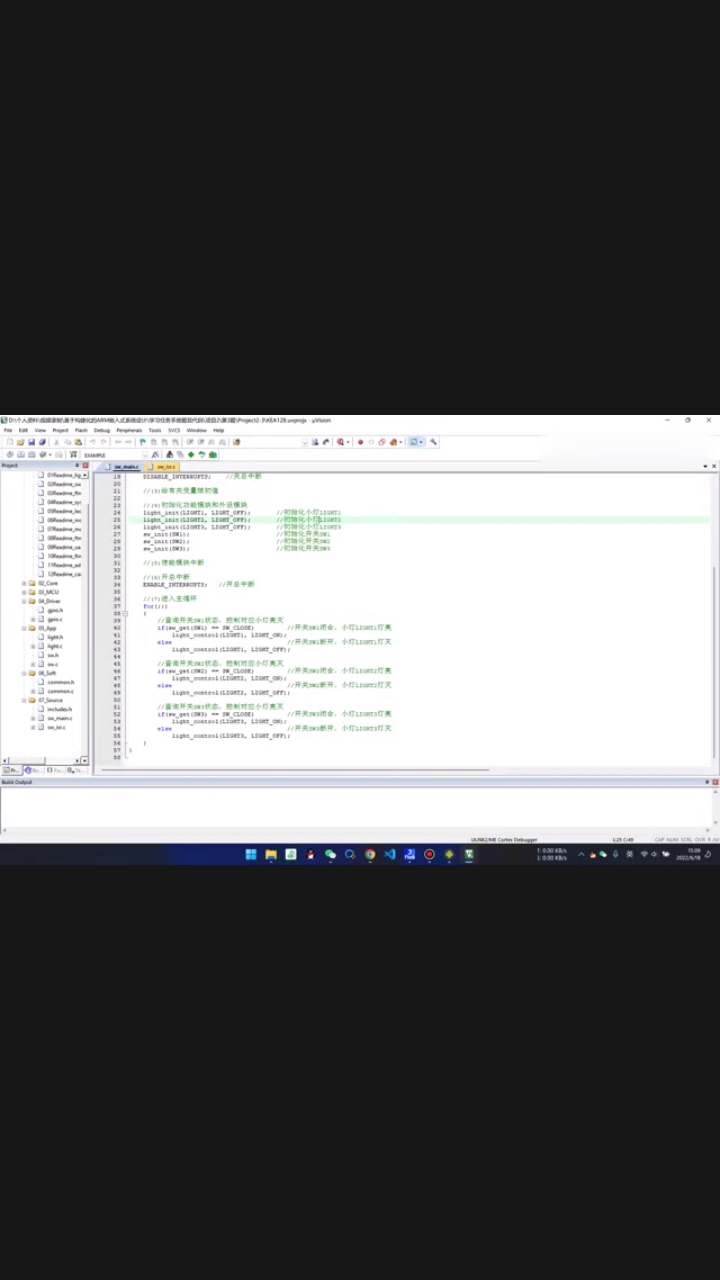
Task: Open the SVCS menu
Action: [174, 430]
